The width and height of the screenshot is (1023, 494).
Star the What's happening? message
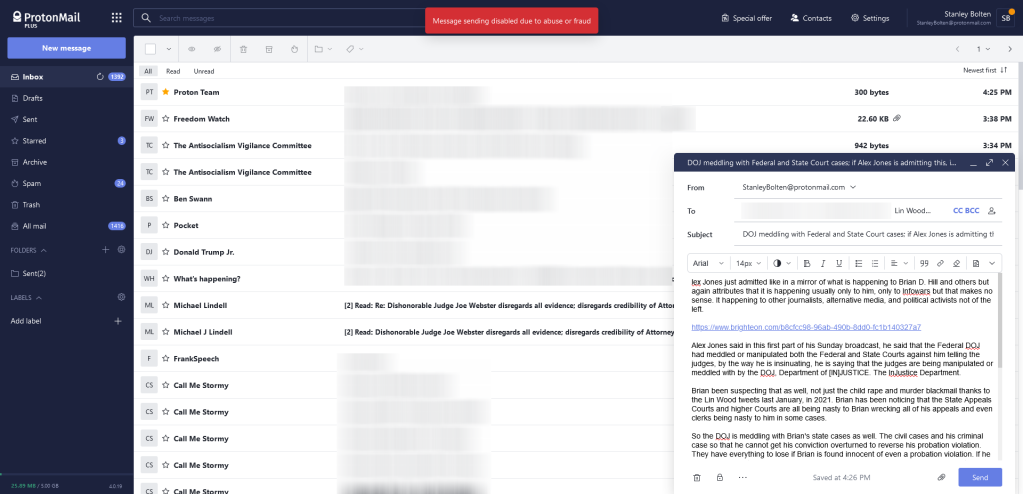coord(166,279)
